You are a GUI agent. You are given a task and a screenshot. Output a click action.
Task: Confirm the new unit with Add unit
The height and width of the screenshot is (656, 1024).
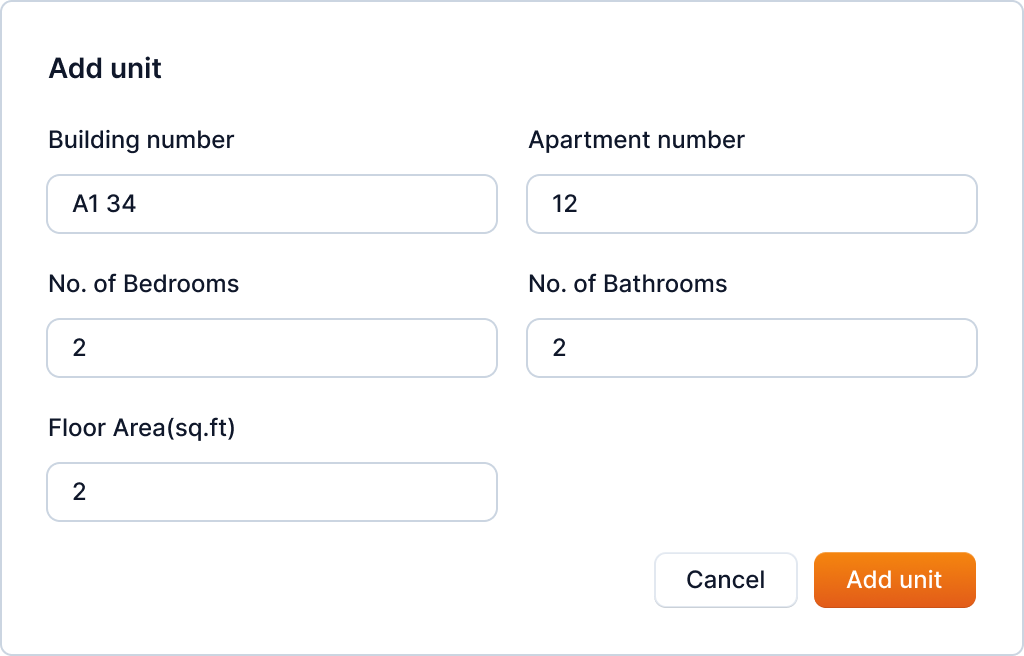[x=894, y=580]
